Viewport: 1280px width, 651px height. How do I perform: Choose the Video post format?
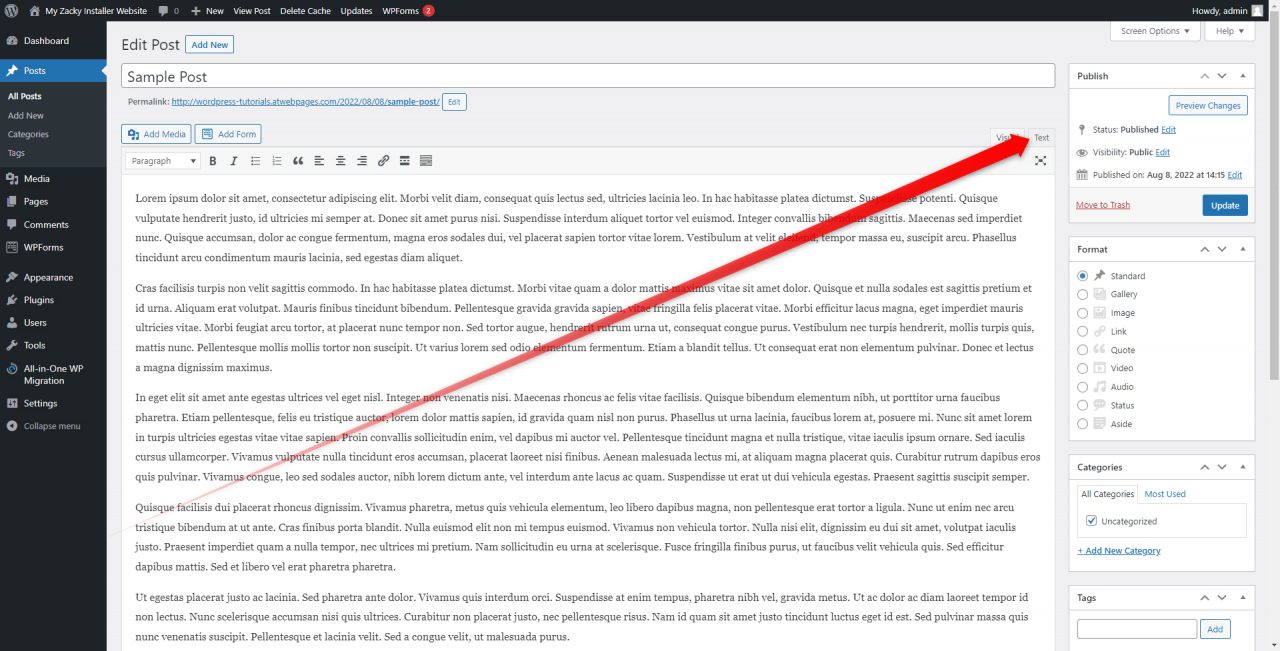pyautogui.click(x=1082, y=368)
